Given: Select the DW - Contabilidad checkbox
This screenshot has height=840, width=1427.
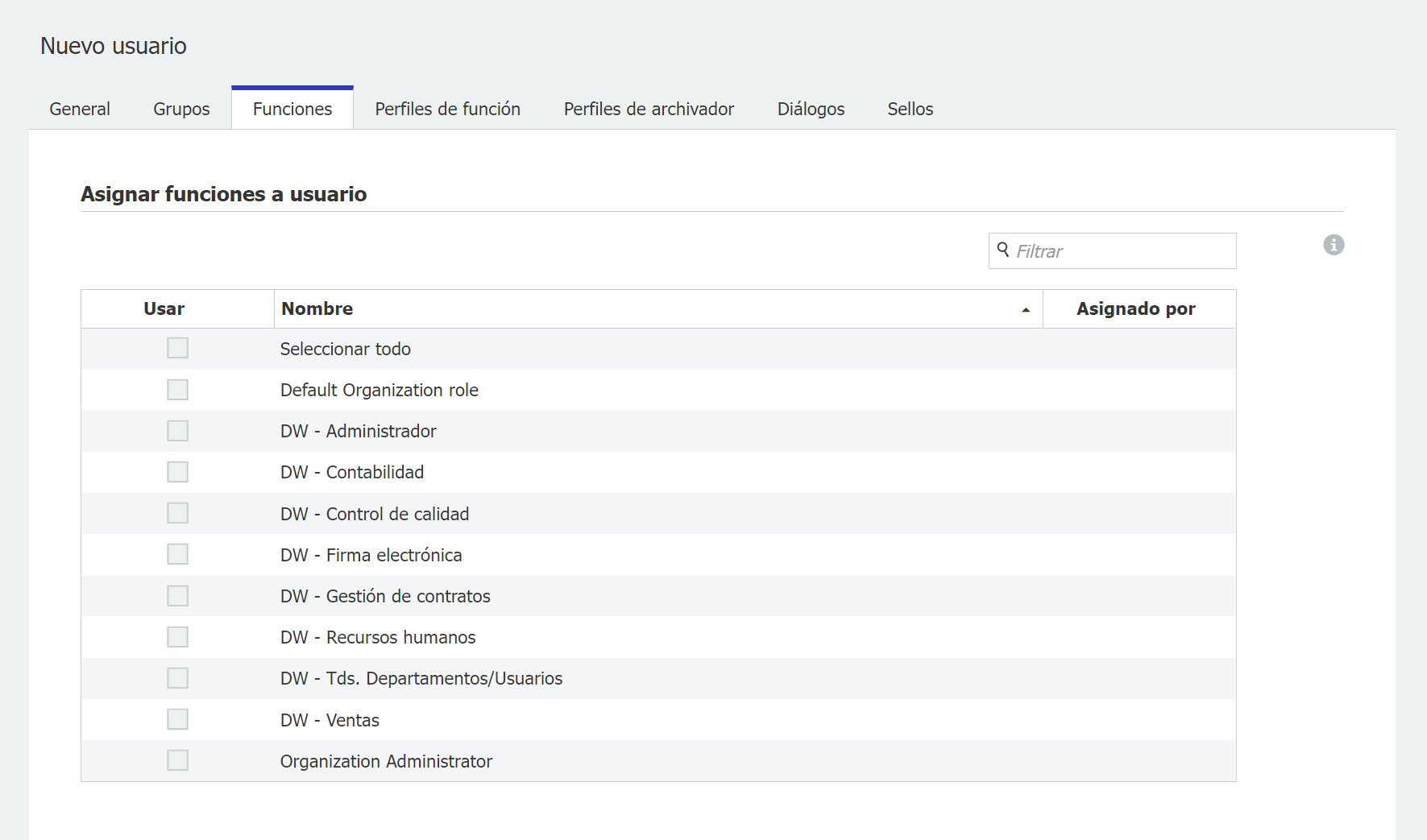Looking at the screenshot, I should coord(177,472).
